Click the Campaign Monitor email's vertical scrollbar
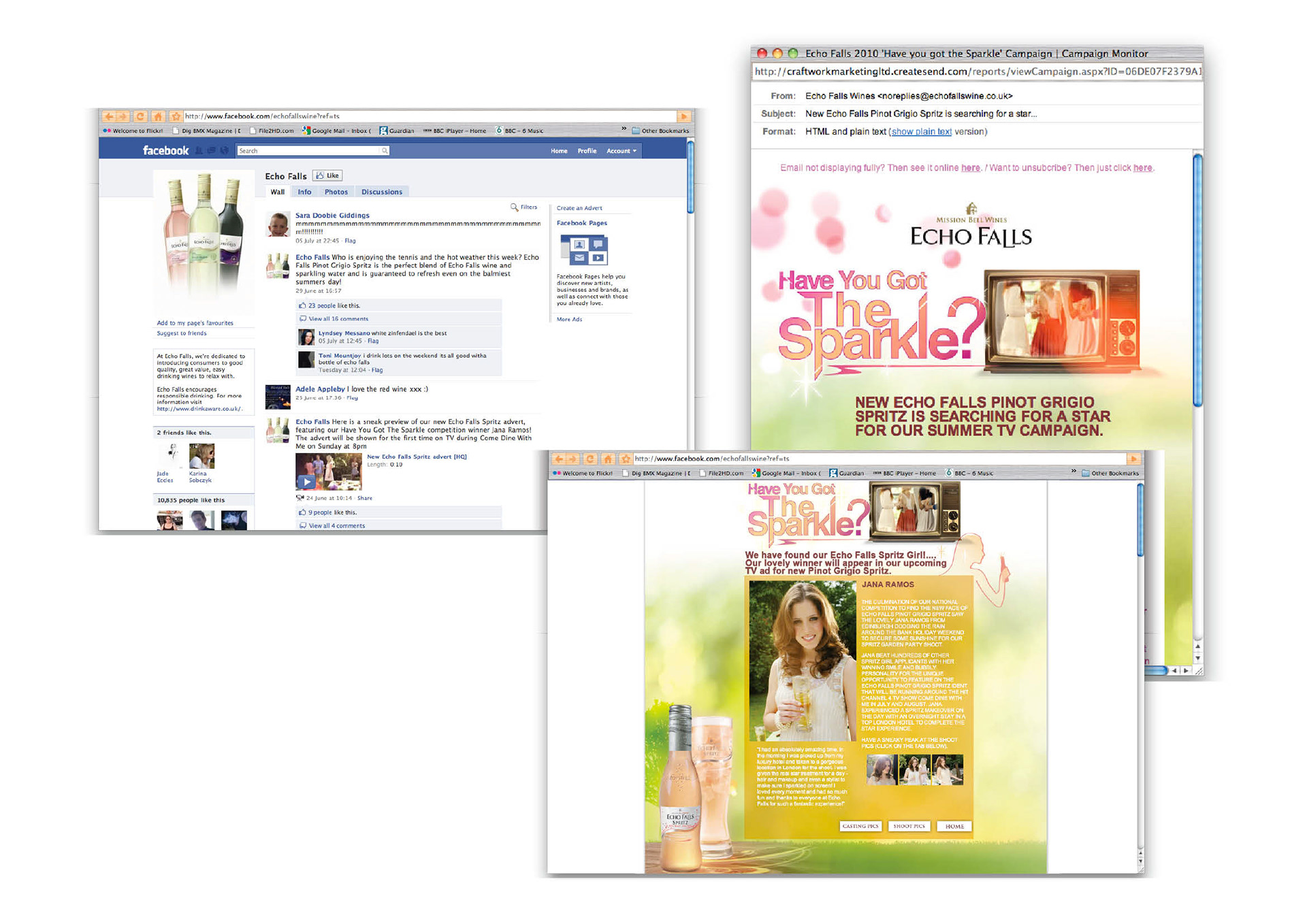 click(1197, 280)
